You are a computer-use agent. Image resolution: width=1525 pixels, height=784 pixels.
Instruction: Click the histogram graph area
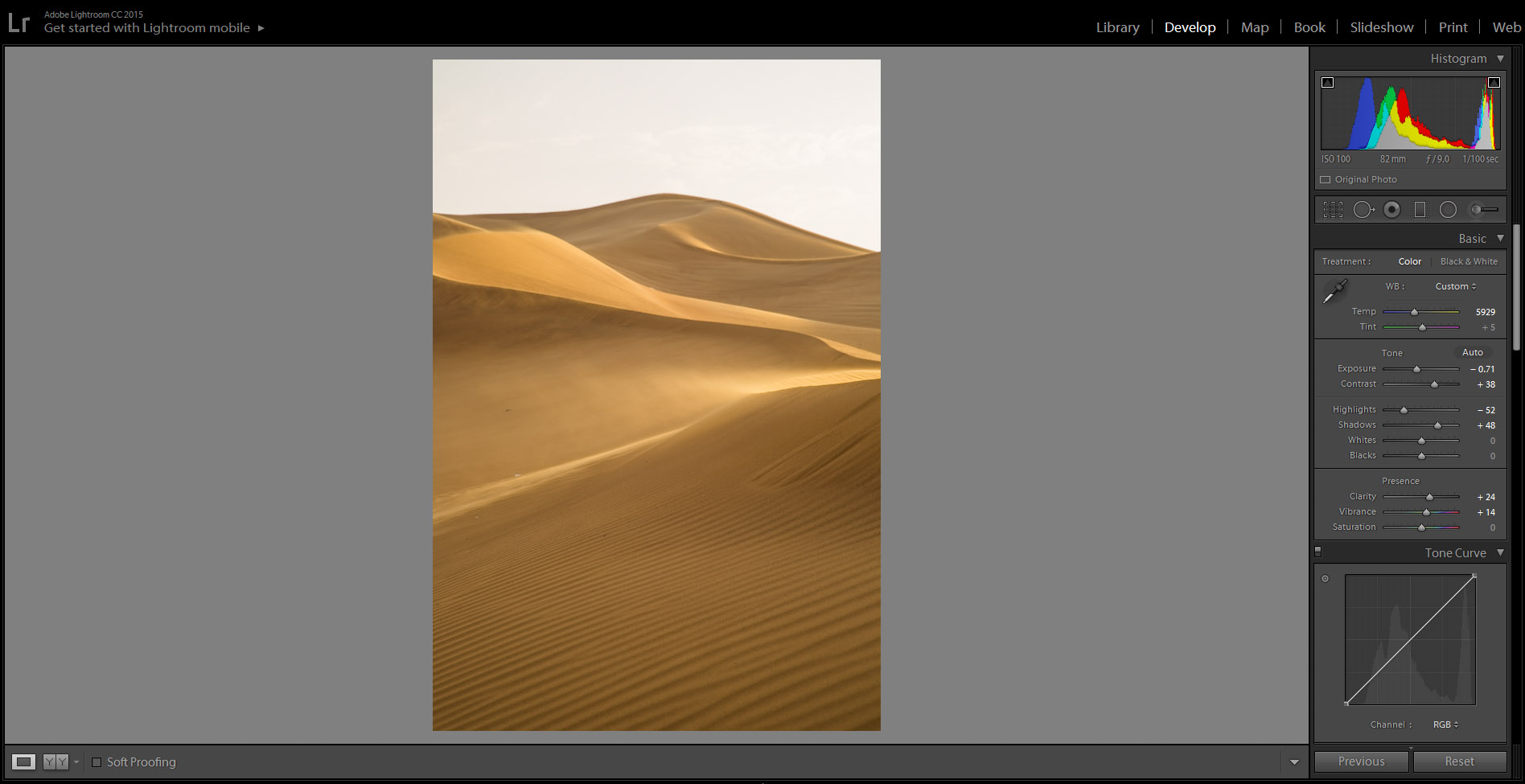1411,113
